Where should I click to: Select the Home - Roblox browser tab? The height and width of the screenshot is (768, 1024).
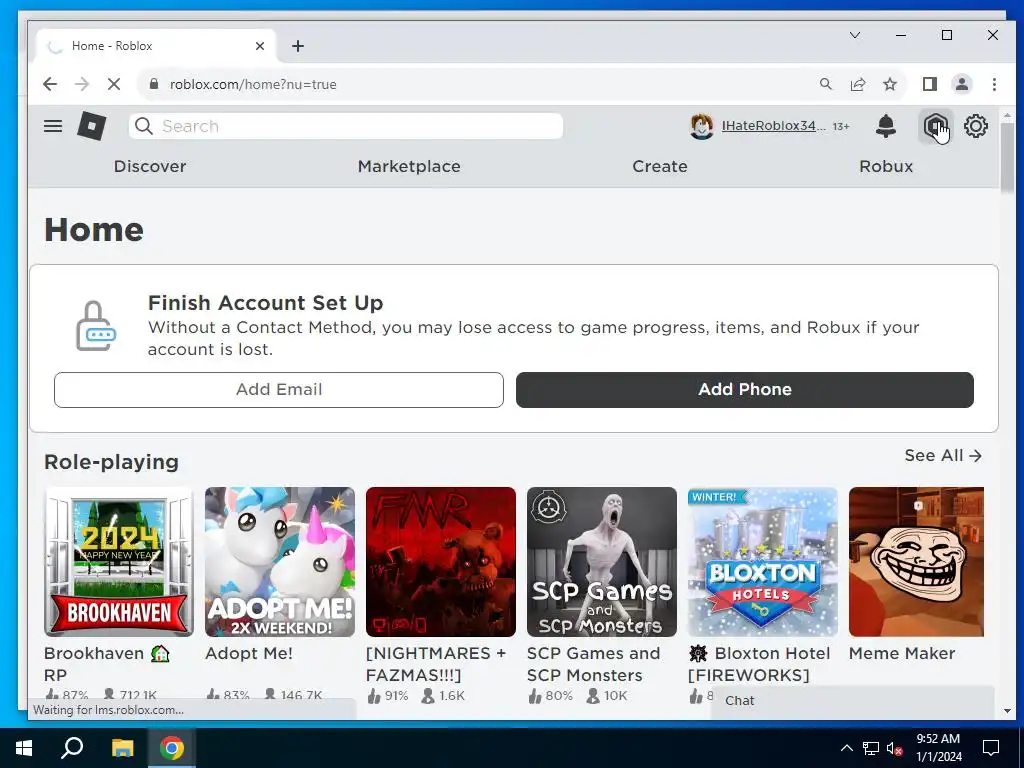(157, 46)
